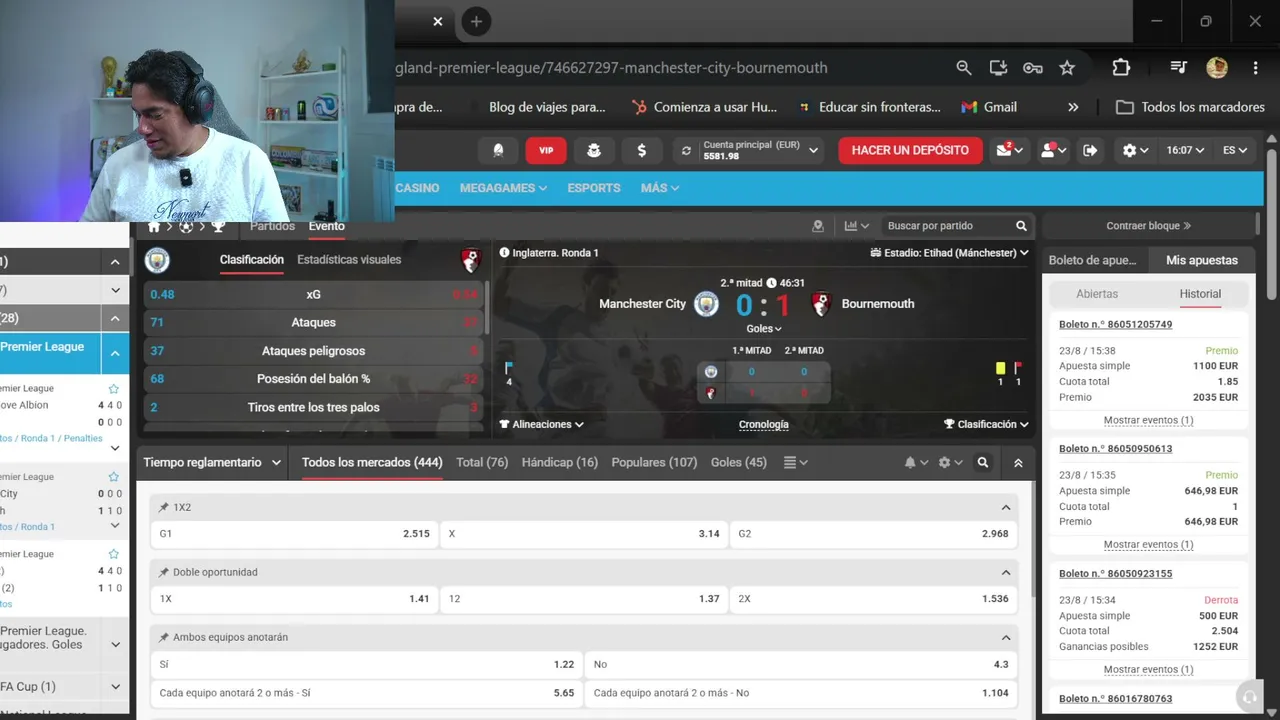This screenshot has height=720, width=1280.
Task: Bet on draw X at 3.14
Action: 583,534
